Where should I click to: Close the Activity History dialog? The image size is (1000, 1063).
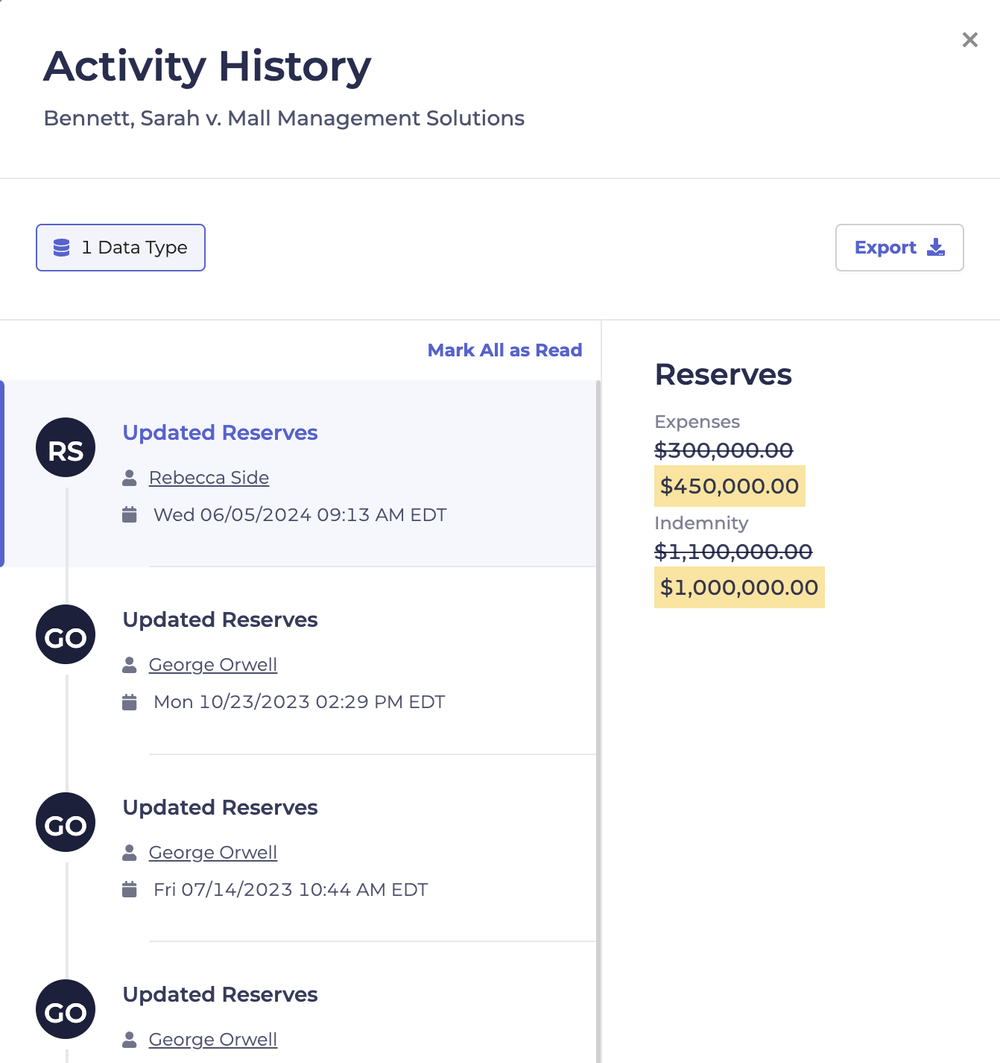pyautogui.click(x=969, y=40)
